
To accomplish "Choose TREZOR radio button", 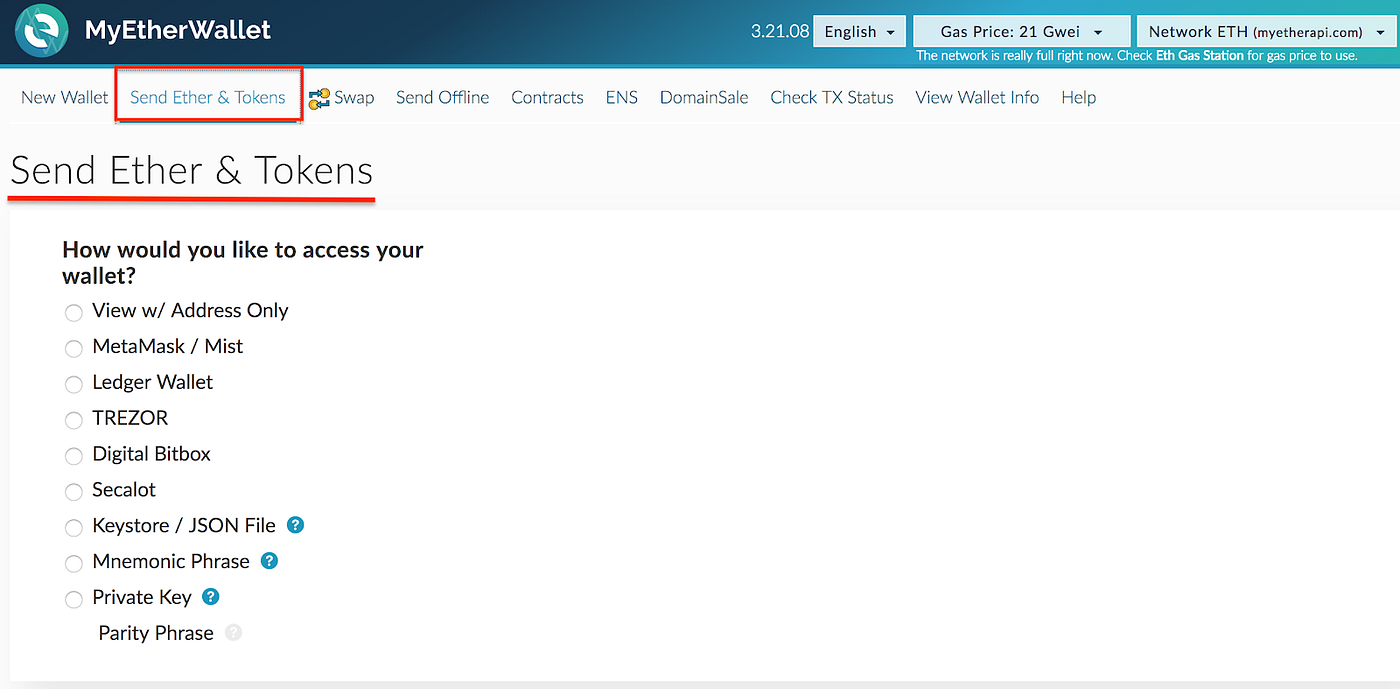I will click(x=73, y=420).
